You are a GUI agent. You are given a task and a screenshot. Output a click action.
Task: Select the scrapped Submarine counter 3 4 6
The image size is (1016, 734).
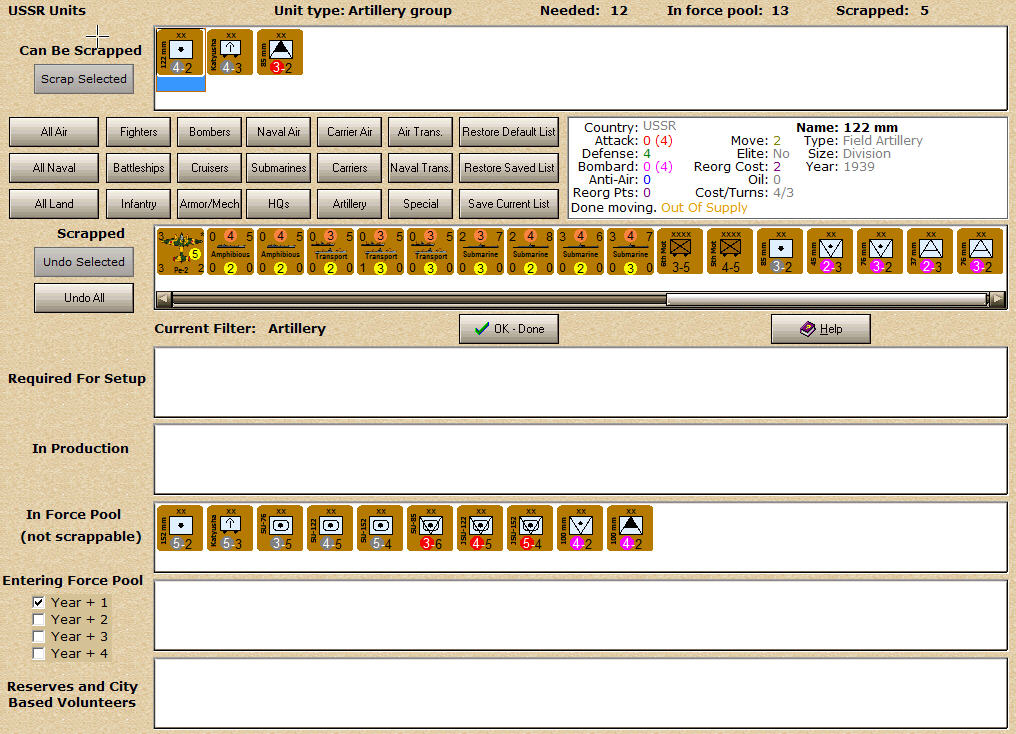[x=580, y=251]
